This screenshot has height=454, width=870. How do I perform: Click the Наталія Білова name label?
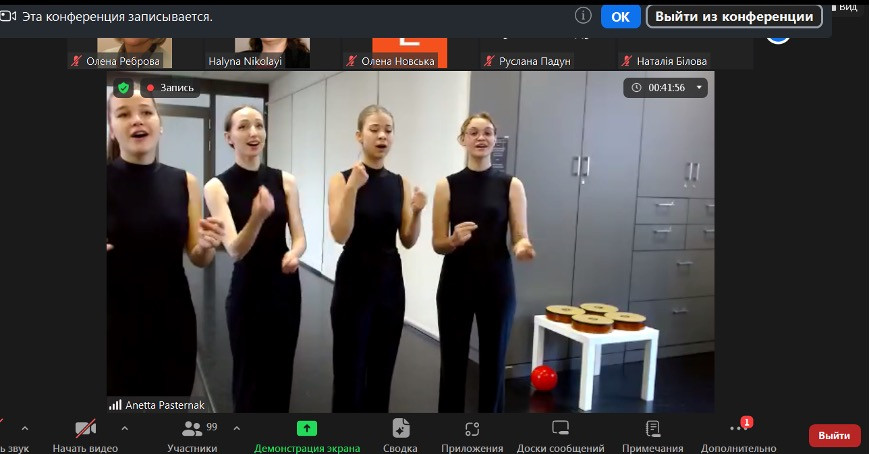[671, 61]
